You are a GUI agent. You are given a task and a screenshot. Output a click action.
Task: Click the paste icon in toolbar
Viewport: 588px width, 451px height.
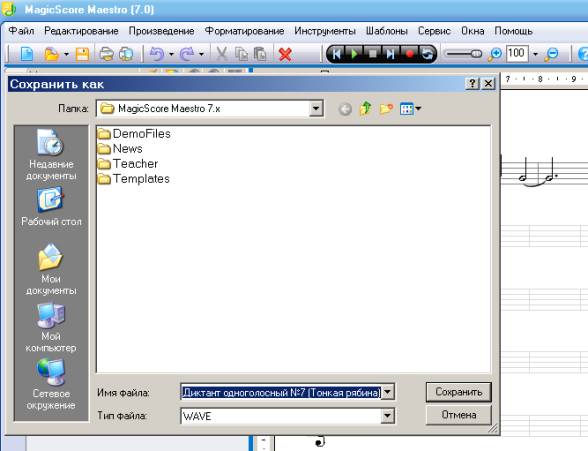[260, 54]
